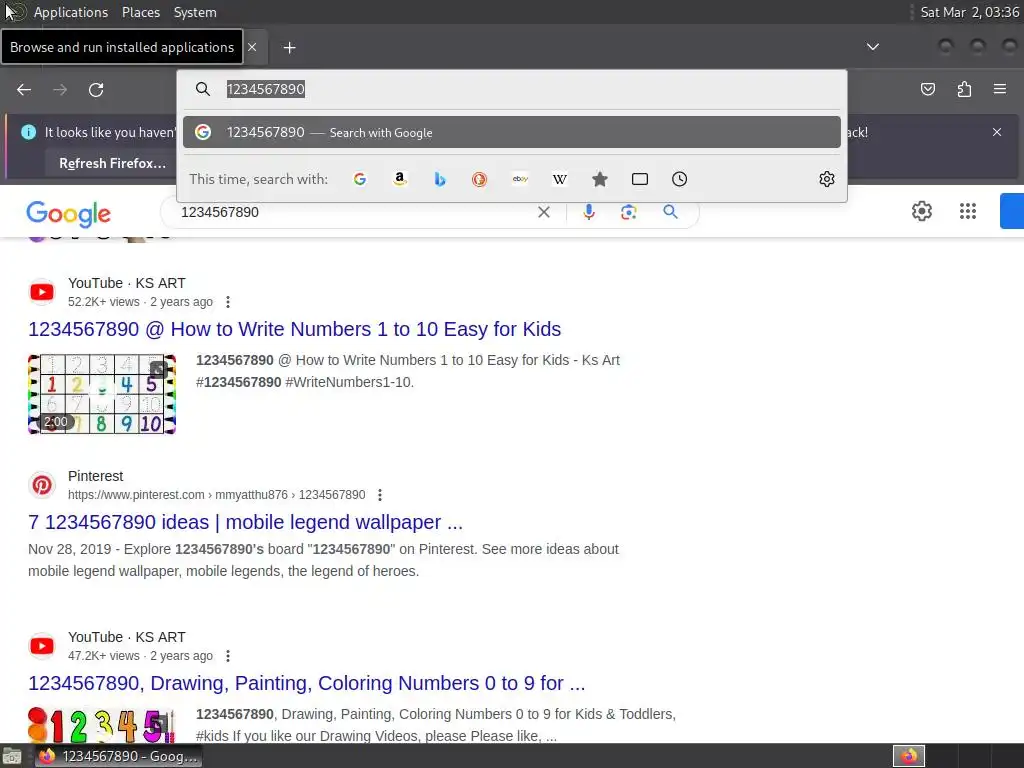Reload the page with the refresh icon
Screen dimensions: 1024x768
[x=96, y=89]
